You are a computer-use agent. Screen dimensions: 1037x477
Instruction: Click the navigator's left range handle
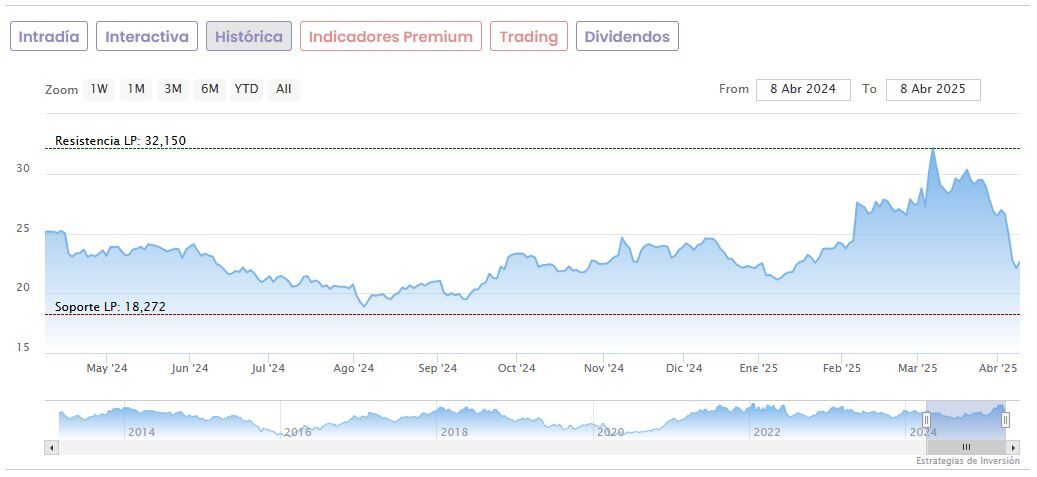point(927,420)
